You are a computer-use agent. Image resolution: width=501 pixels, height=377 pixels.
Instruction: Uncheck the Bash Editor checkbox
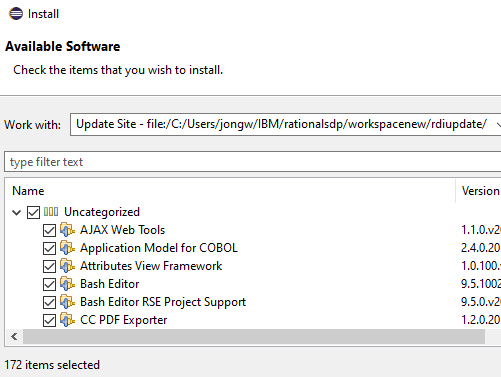49,284
